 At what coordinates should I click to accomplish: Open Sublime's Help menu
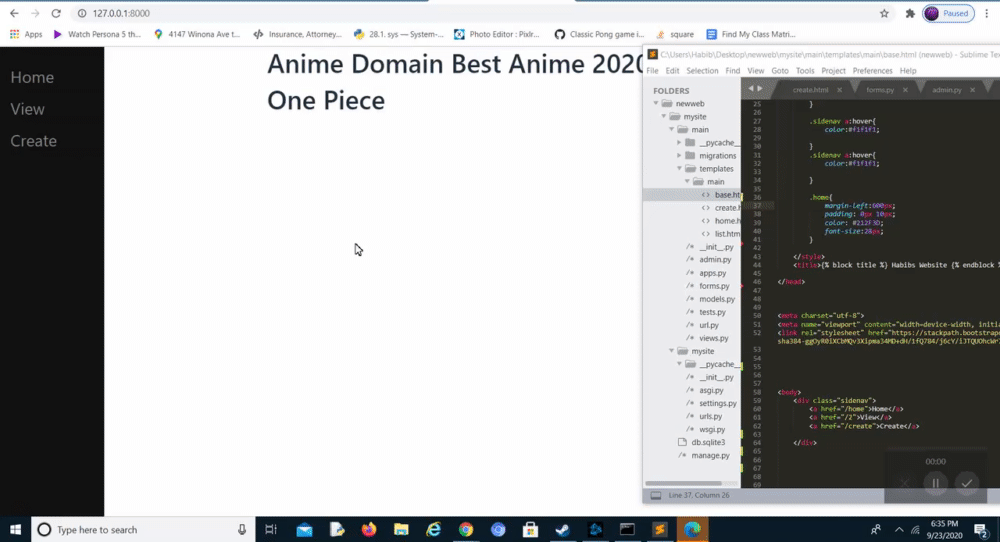click(x=908, y=71)
